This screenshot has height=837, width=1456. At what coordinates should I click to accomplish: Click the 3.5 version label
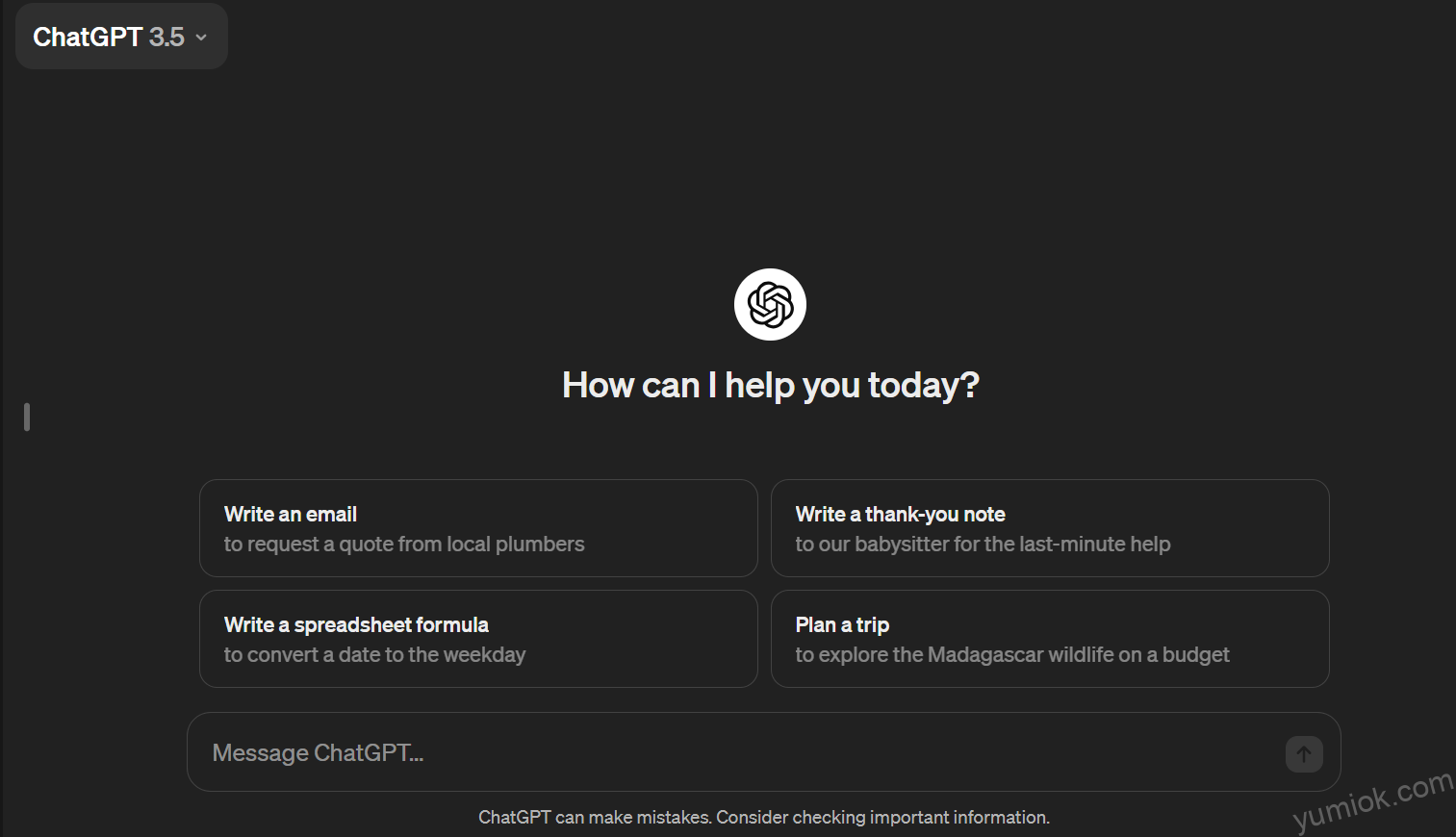coord(166,37)
